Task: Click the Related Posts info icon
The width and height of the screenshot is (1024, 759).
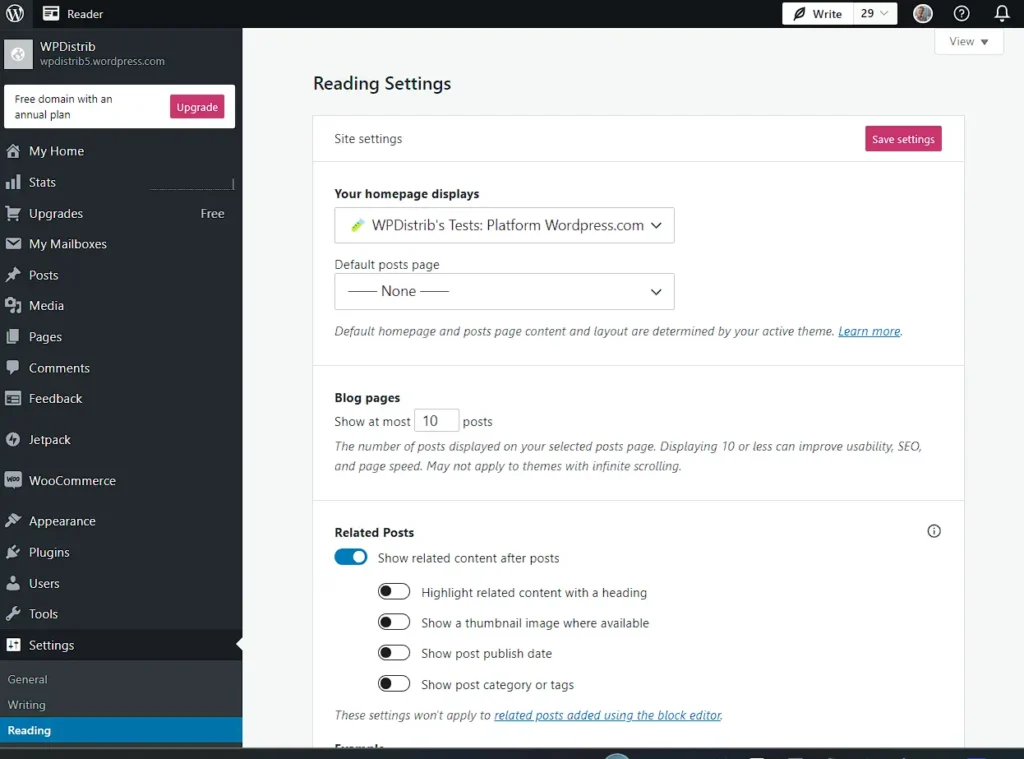Action: pyautogui.click(x=934, y=531)
